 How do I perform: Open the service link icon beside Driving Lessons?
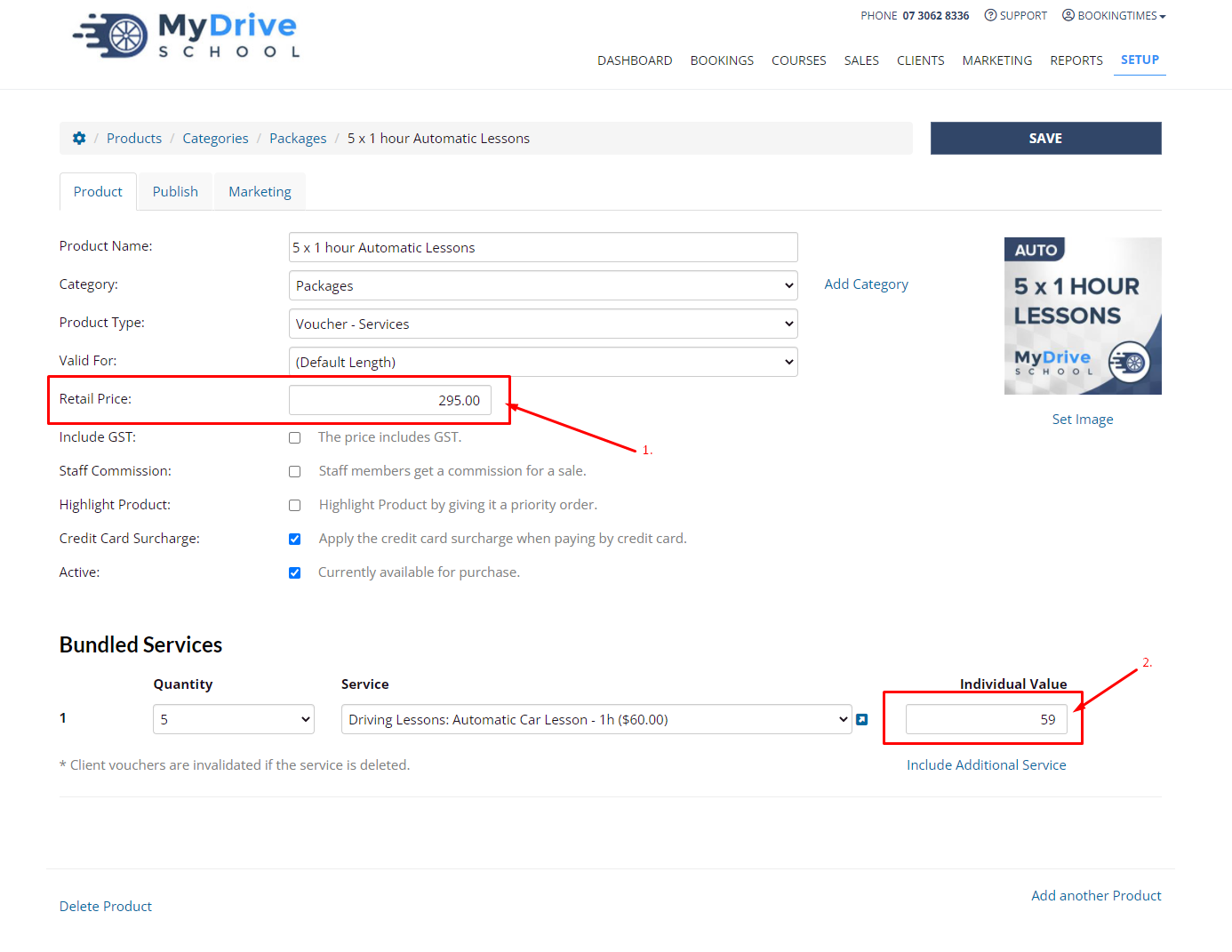tap(861, 719)
